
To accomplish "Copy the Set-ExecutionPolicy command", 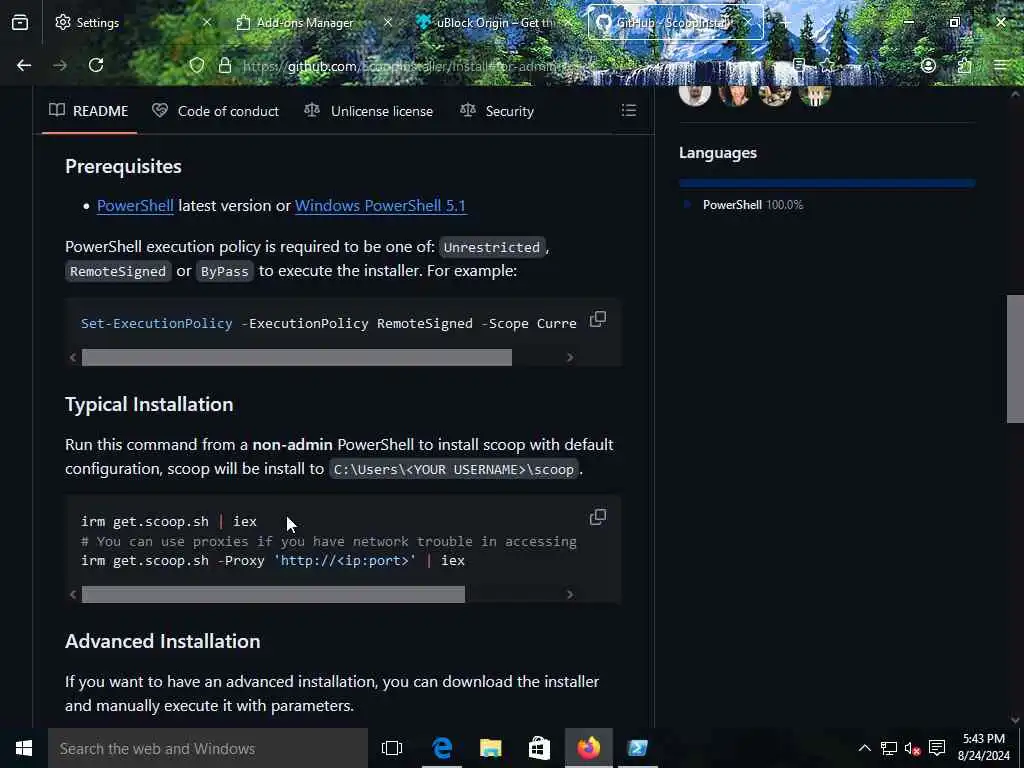I will (598, 319).
